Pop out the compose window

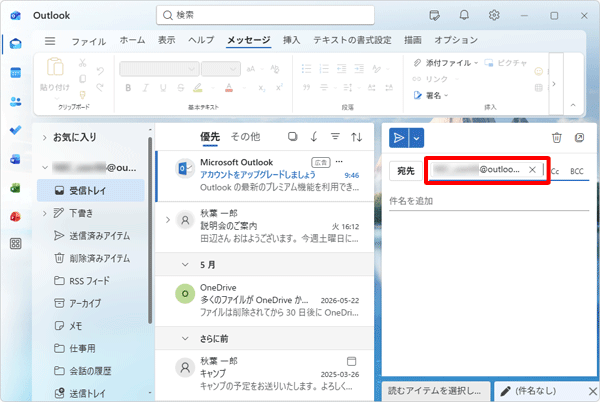click(x=579, y=138)
